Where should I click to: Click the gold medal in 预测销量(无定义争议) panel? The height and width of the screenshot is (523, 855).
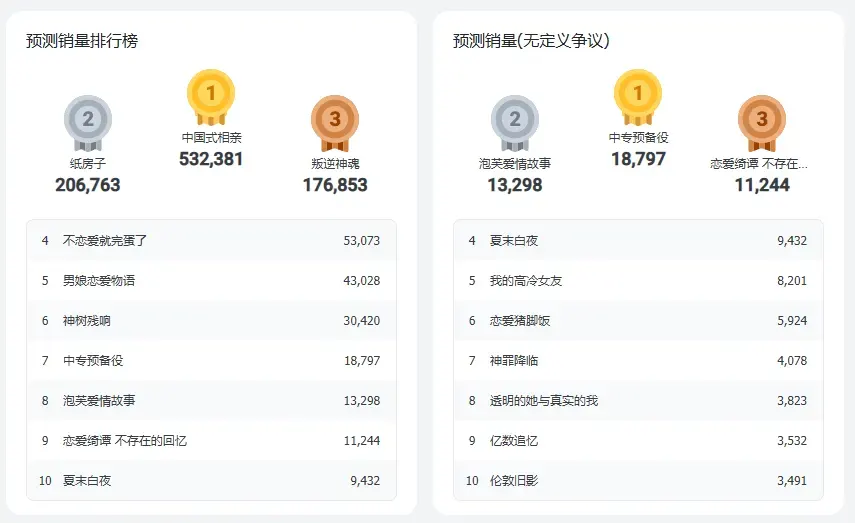[x=638, y=97]
